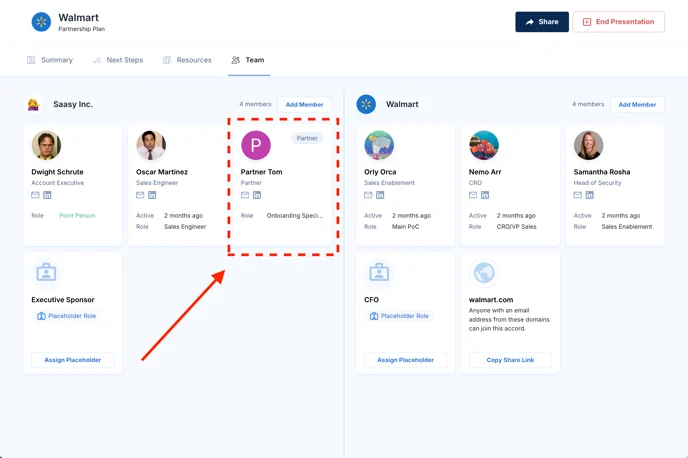Open Oscar Martinez's LinkedIn icon

coord(152,195)
